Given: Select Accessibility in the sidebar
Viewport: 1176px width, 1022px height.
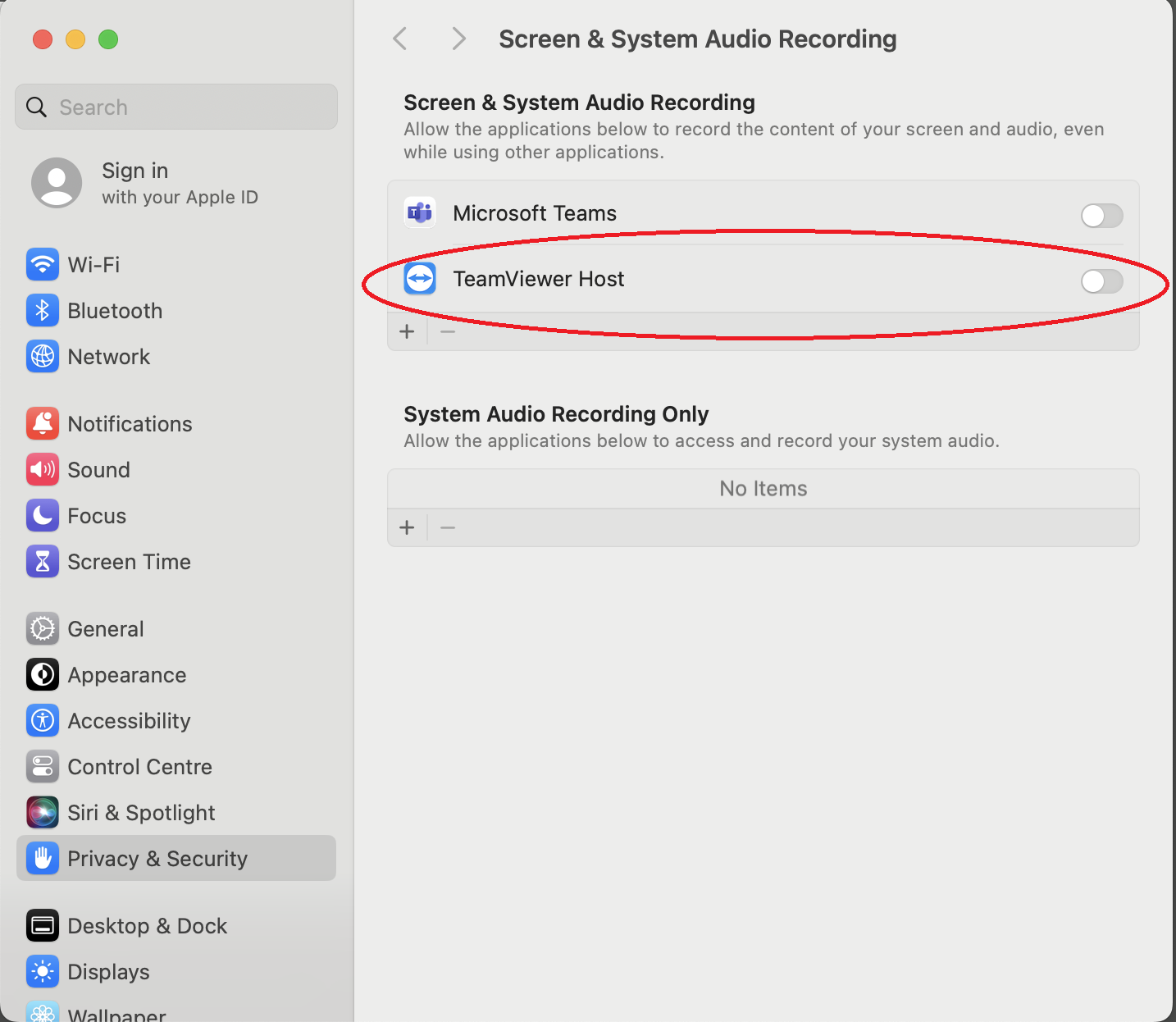Looking at the screenshot, I should (x=129, y=720).
